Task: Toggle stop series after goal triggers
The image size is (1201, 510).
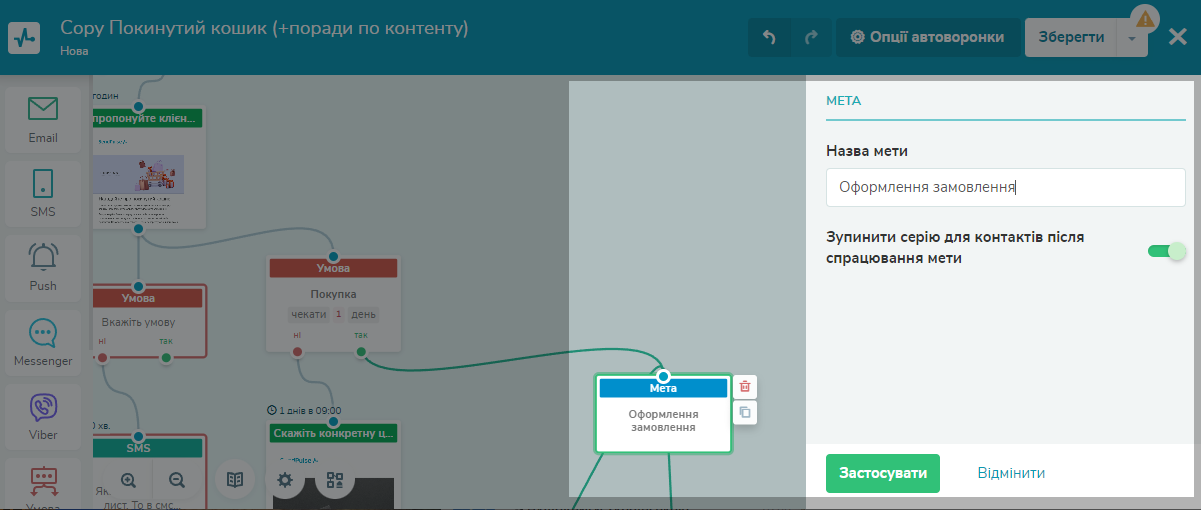Action: click(1166, 251)
